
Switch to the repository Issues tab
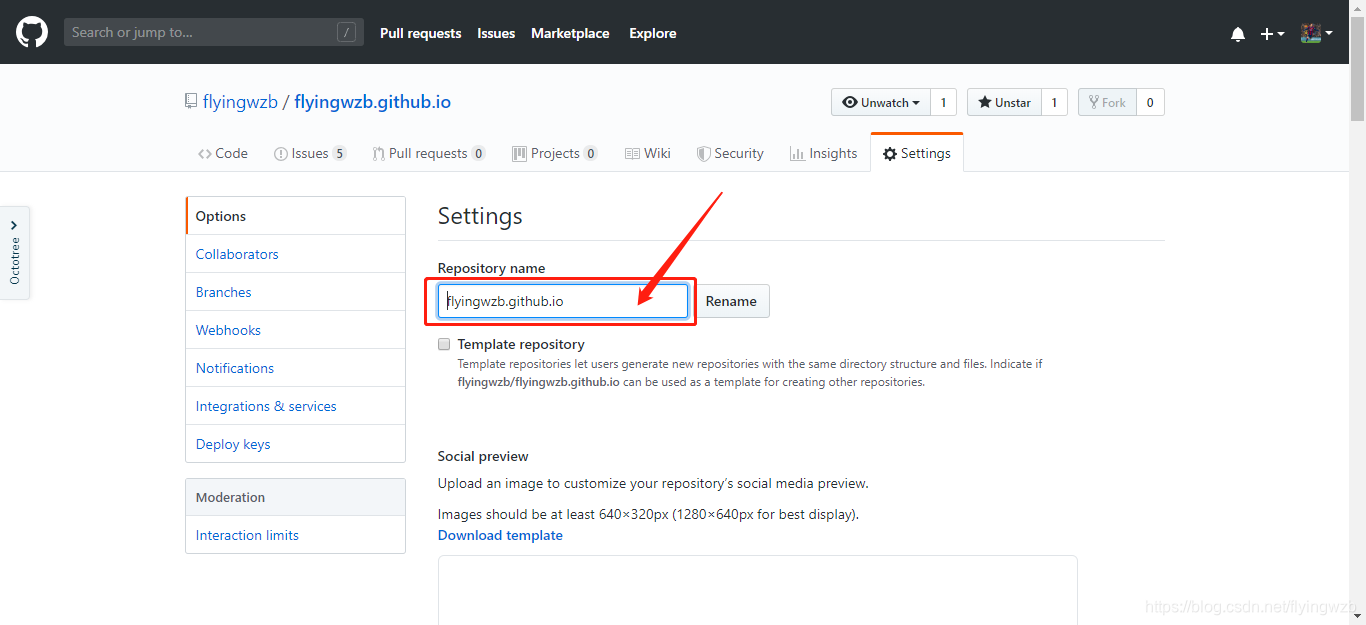point(310,153)
